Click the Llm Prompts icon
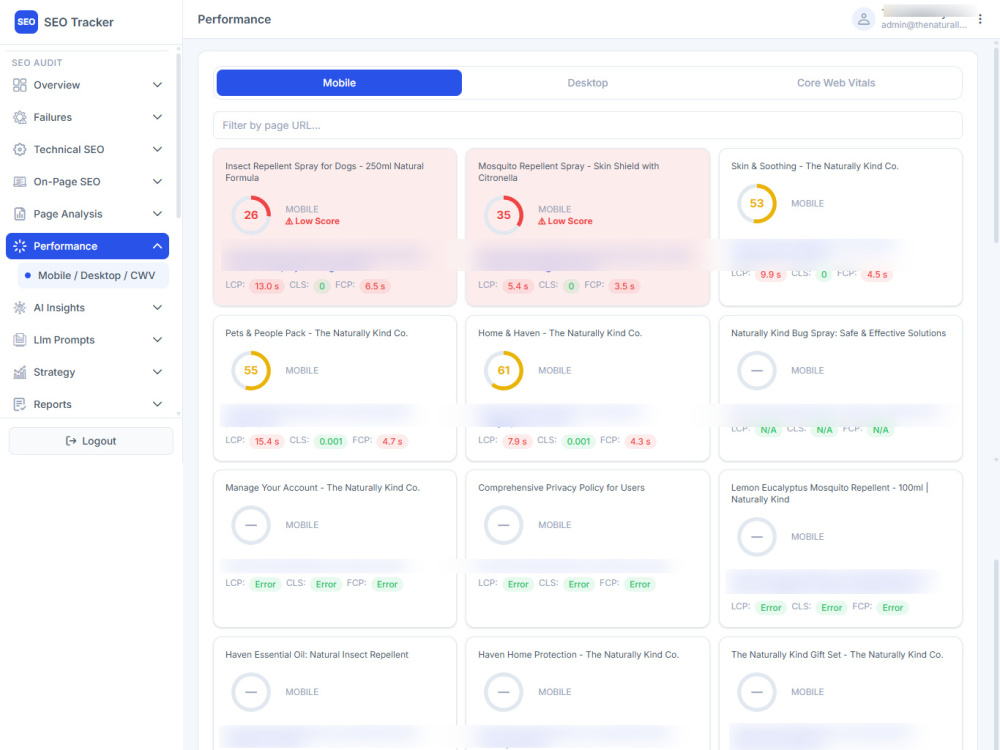1000x750 pixels. (x=20, y=340)
